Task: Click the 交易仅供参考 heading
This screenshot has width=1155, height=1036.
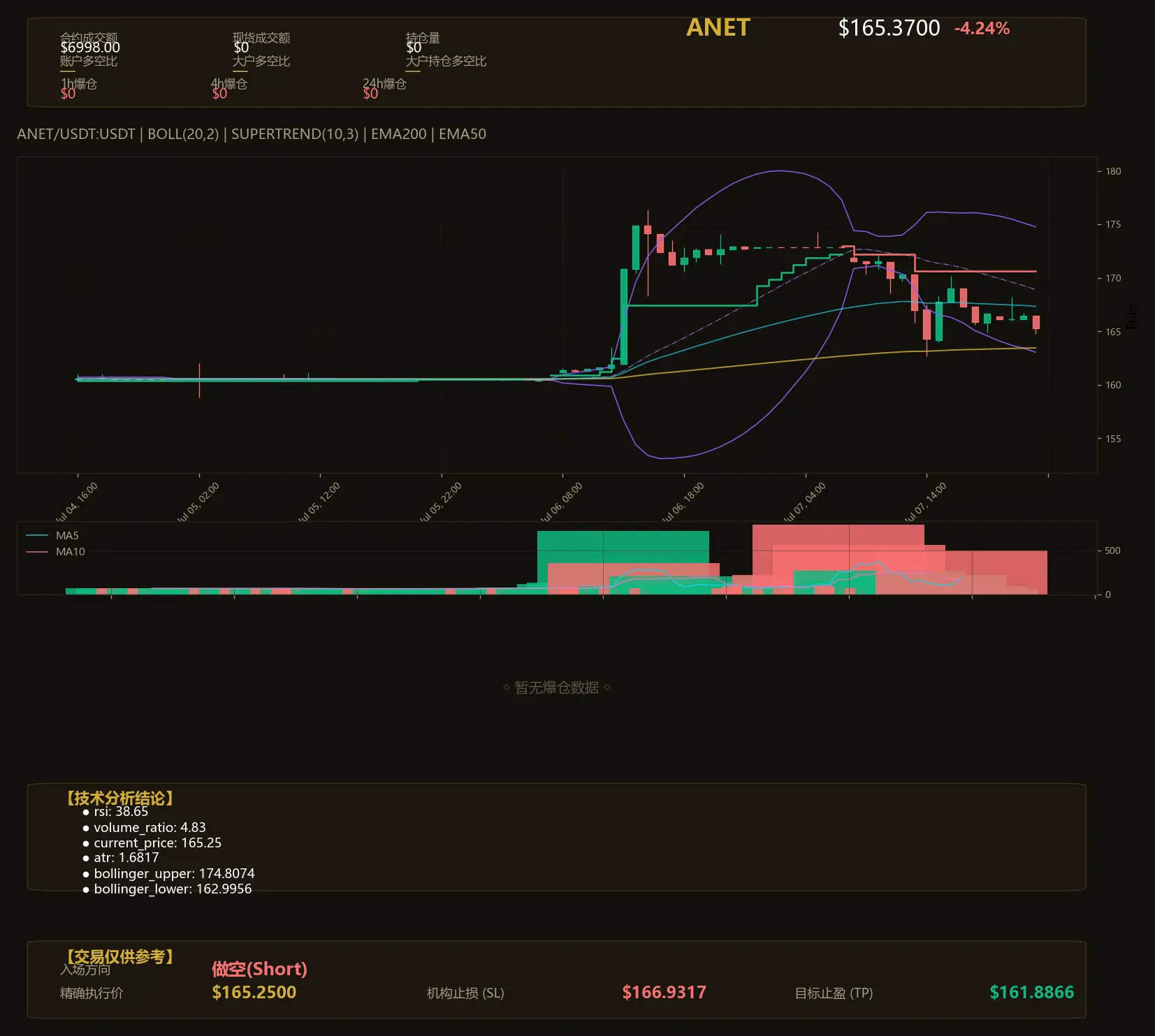Action: [x=119, y=956]
